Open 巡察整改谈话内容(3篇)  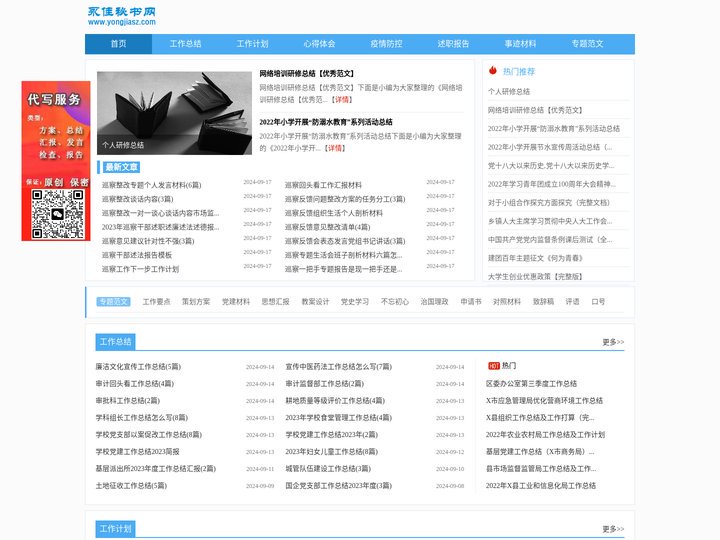click(137, 199)
